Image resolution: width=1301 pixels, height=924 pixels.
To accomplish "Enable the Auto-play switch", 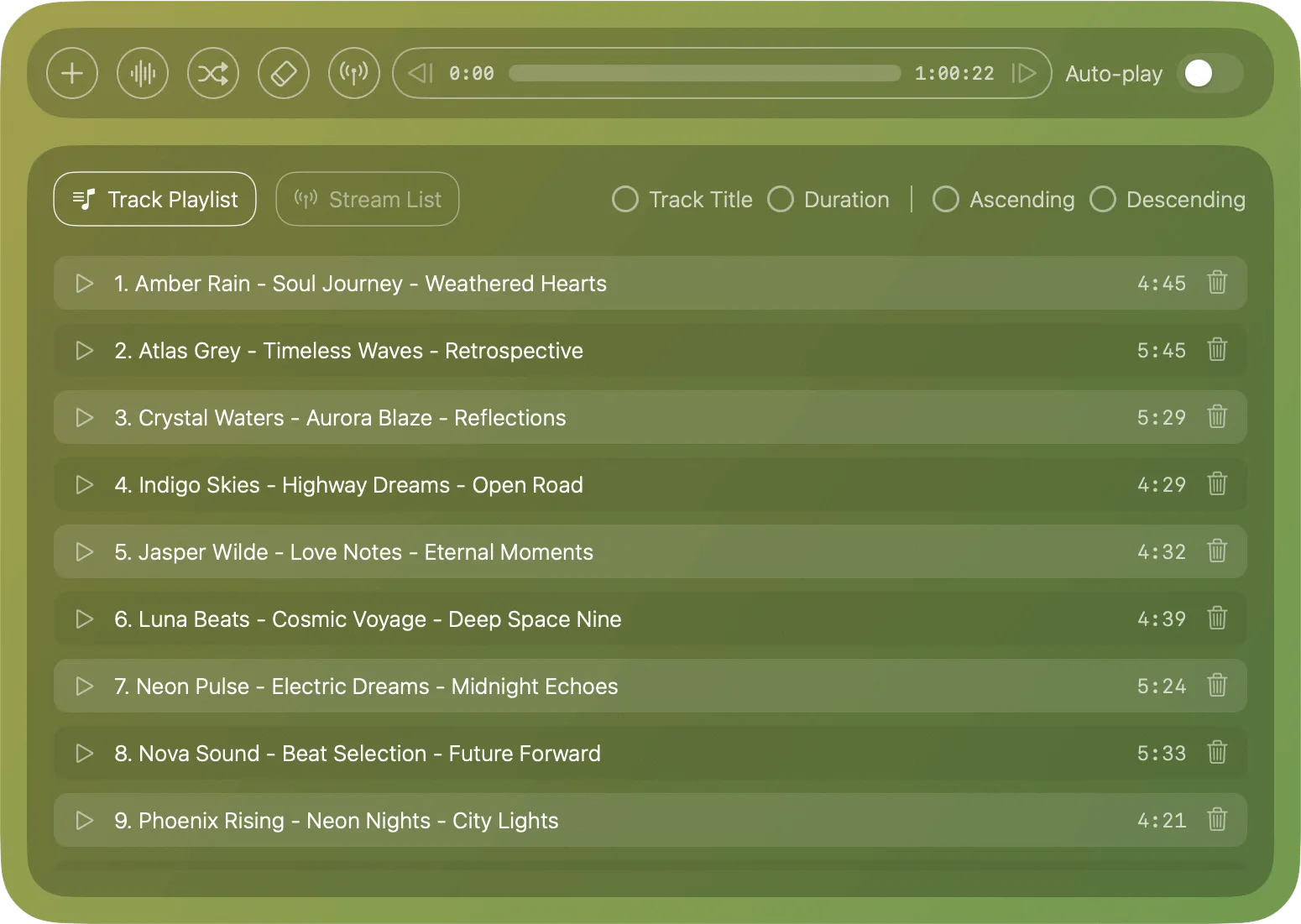I will tap(1210, 74).
